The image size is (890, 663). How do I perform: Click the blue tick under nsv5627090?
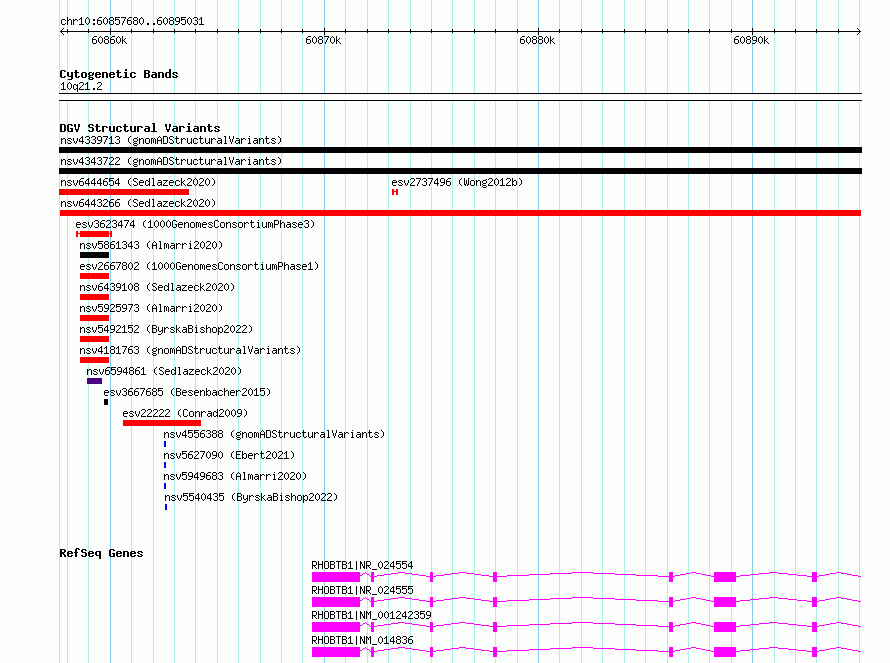point(165,465)
